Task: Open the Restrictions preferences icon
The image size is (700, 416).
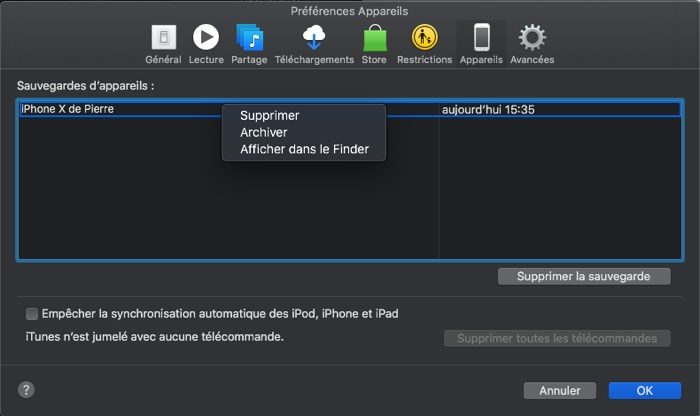Action: click(x=424, y=38)
